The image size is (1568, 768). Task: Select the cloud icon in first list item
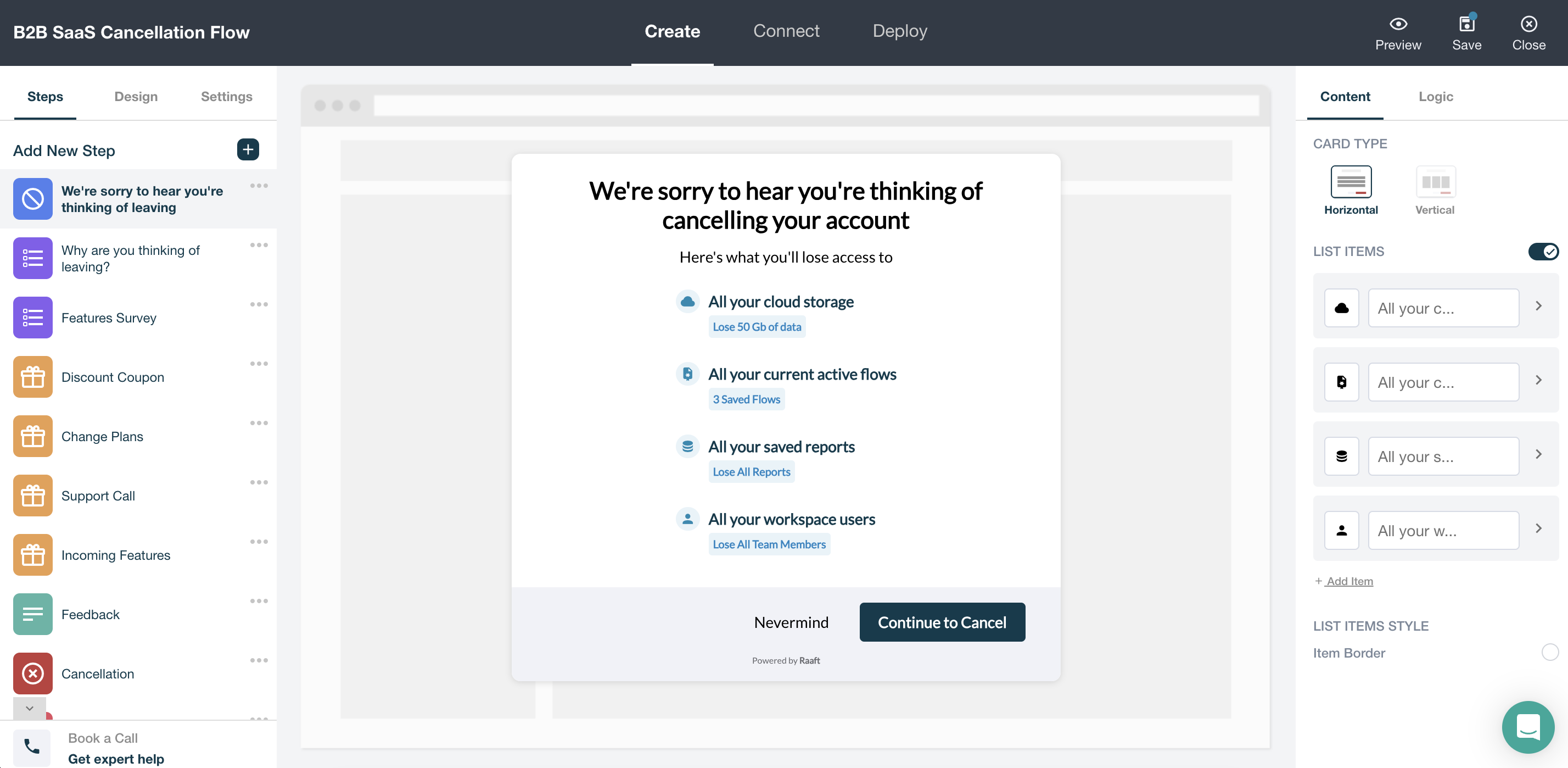[x=1341, y=308]
